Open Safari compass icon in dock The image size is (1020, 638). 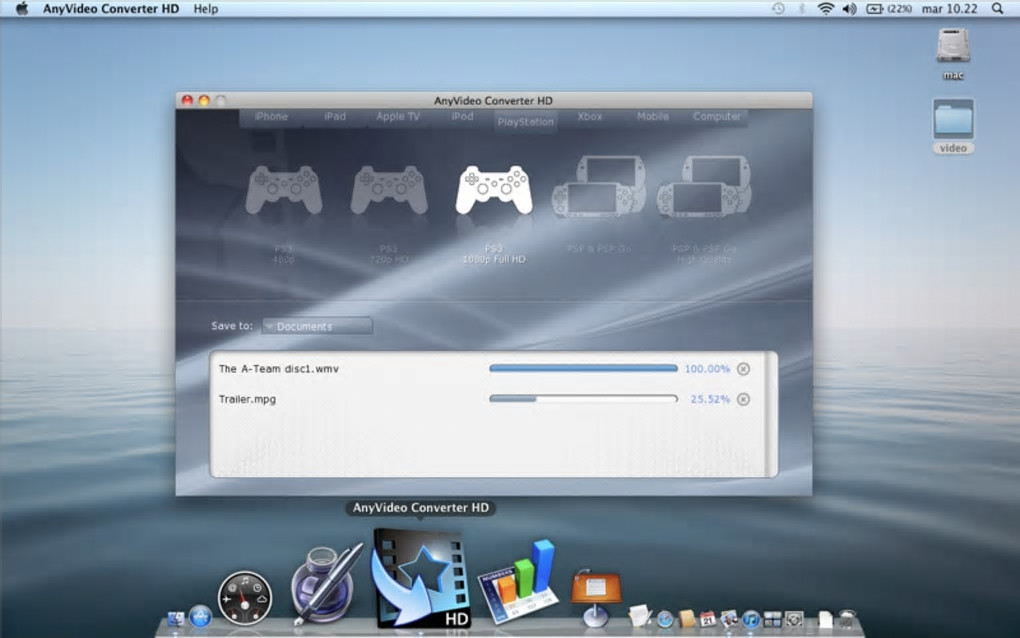click(x=665, y=619)
